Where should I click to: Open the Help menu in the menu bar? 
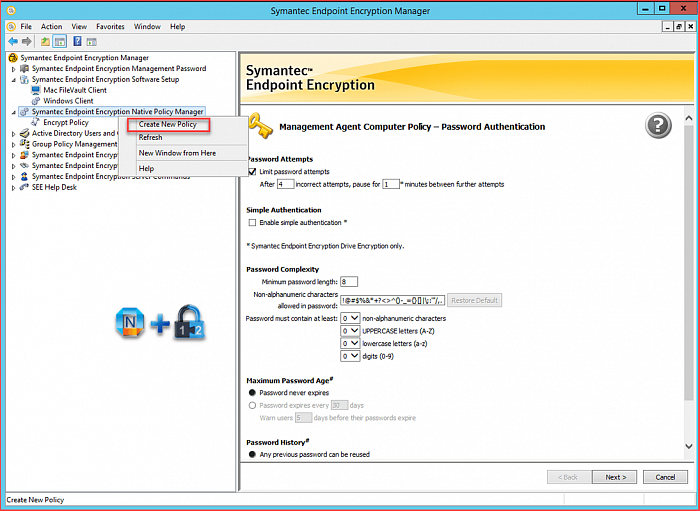click(177, 27)
